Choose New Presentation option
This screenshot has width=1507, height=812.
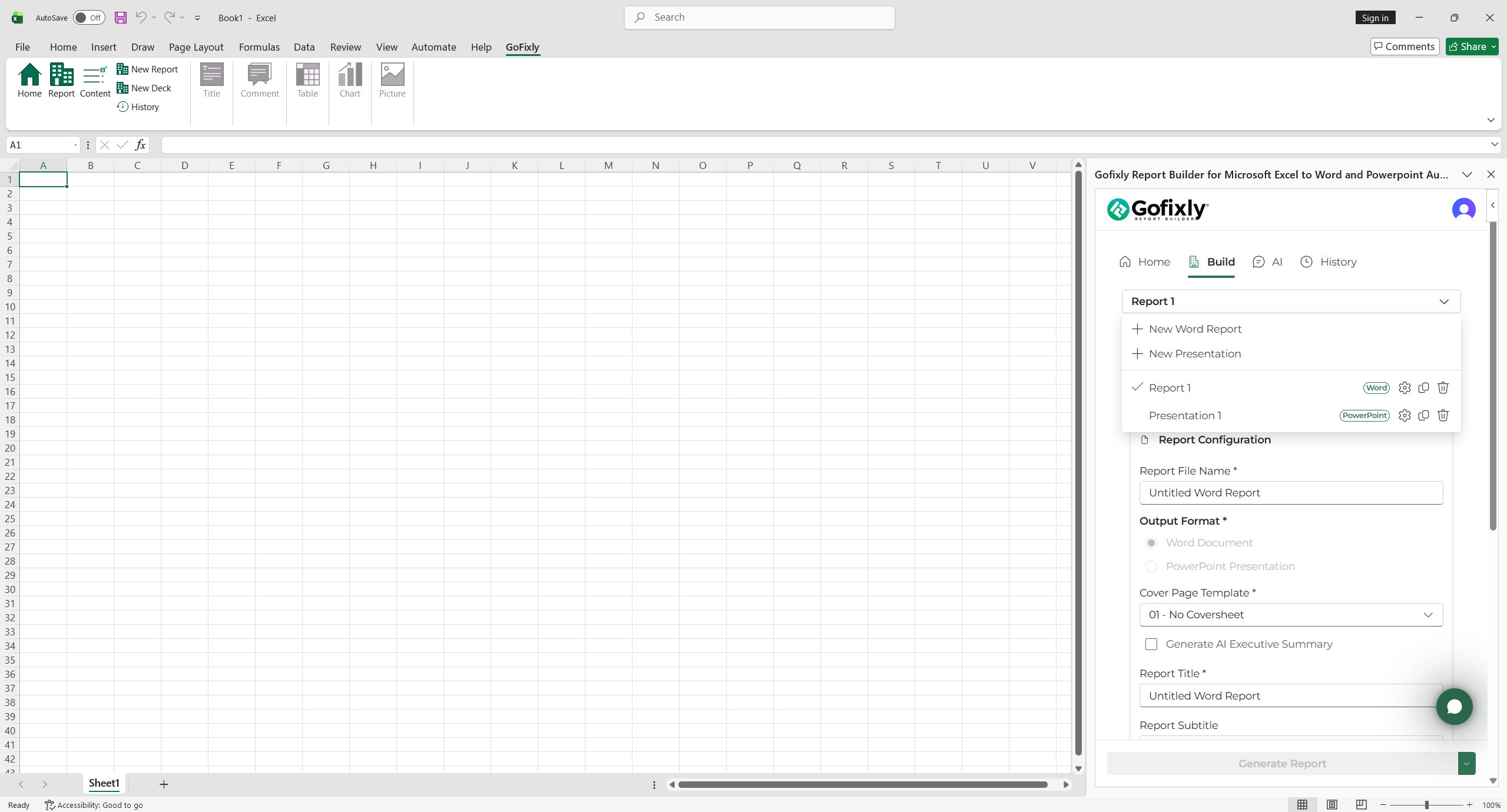click(1291, 354)
